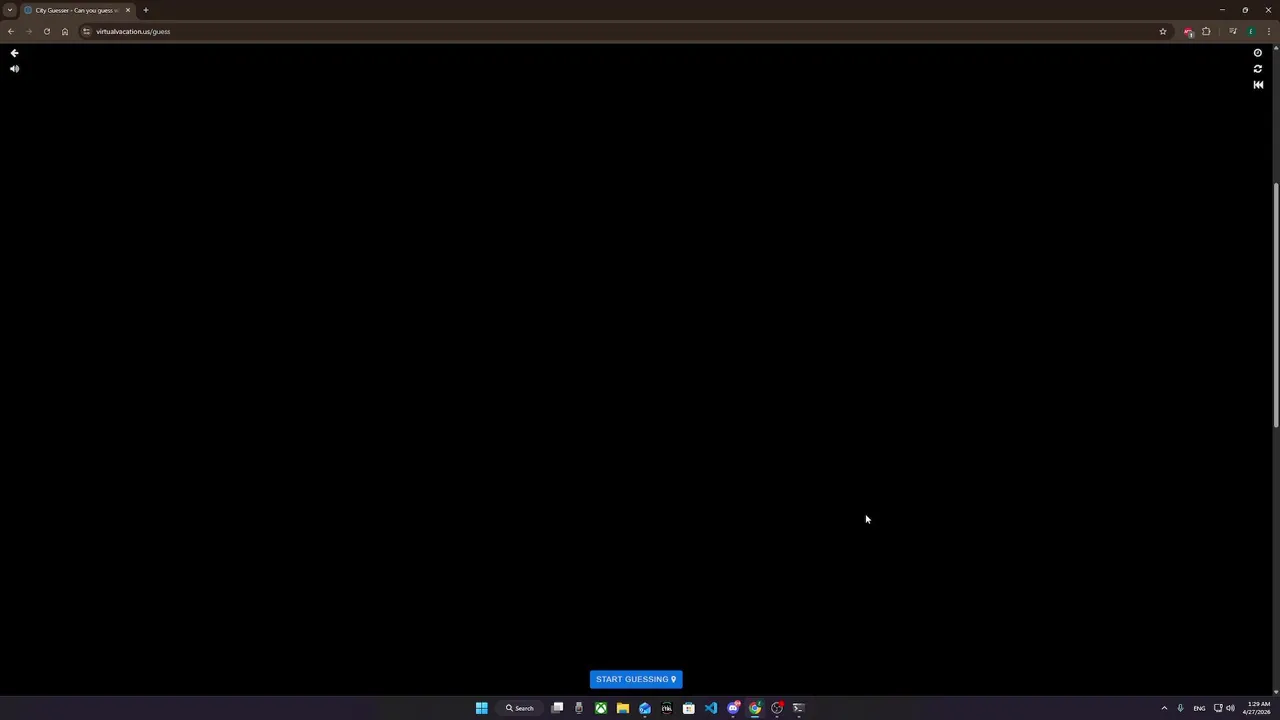
Task: Open Discord from the taskbar
Action: coord(733,708)
